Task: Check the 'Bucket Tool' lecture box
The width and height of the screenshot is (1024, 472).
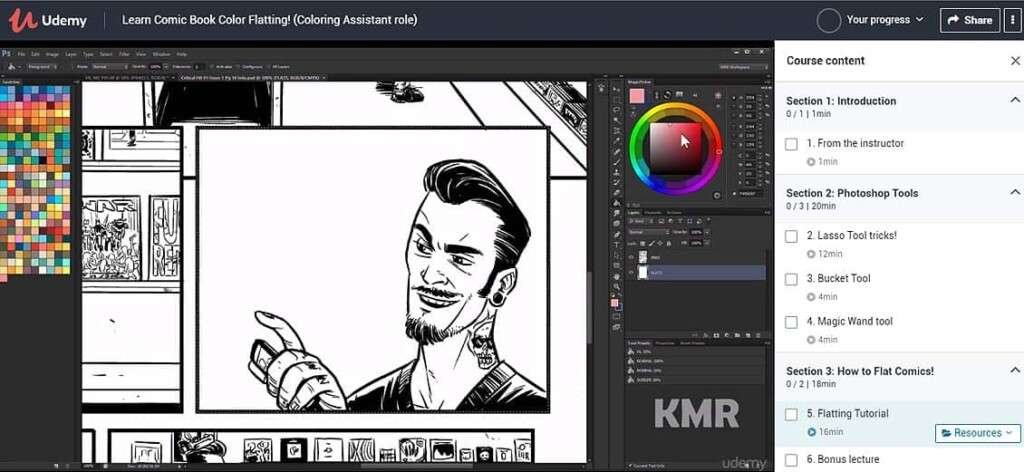Action: pyautogui.click(x=792, y=279)
